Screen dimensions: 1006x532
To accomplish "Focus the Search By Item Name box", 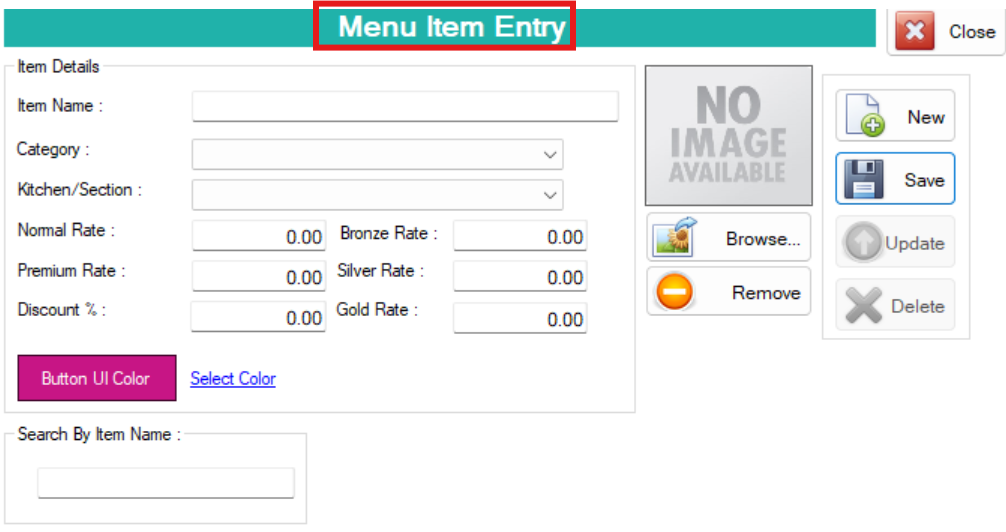I will point(166,483).
